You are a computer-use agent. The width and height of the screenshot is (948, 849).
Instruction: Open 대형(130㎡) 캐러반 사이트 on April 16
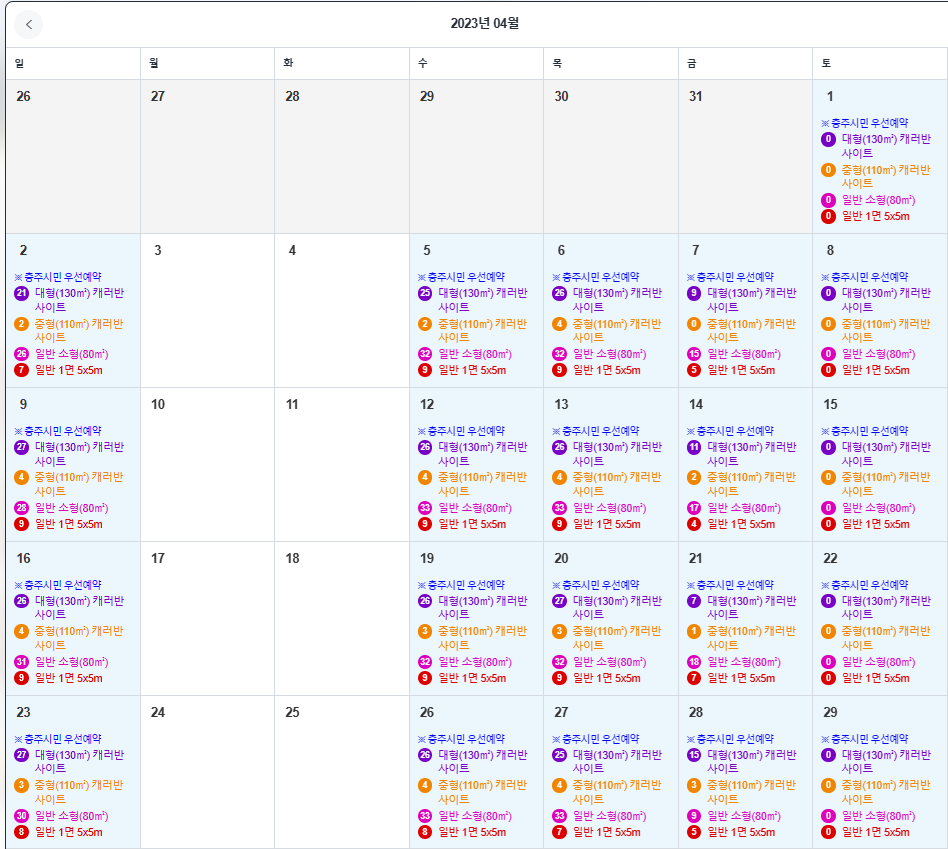[79, 608]
